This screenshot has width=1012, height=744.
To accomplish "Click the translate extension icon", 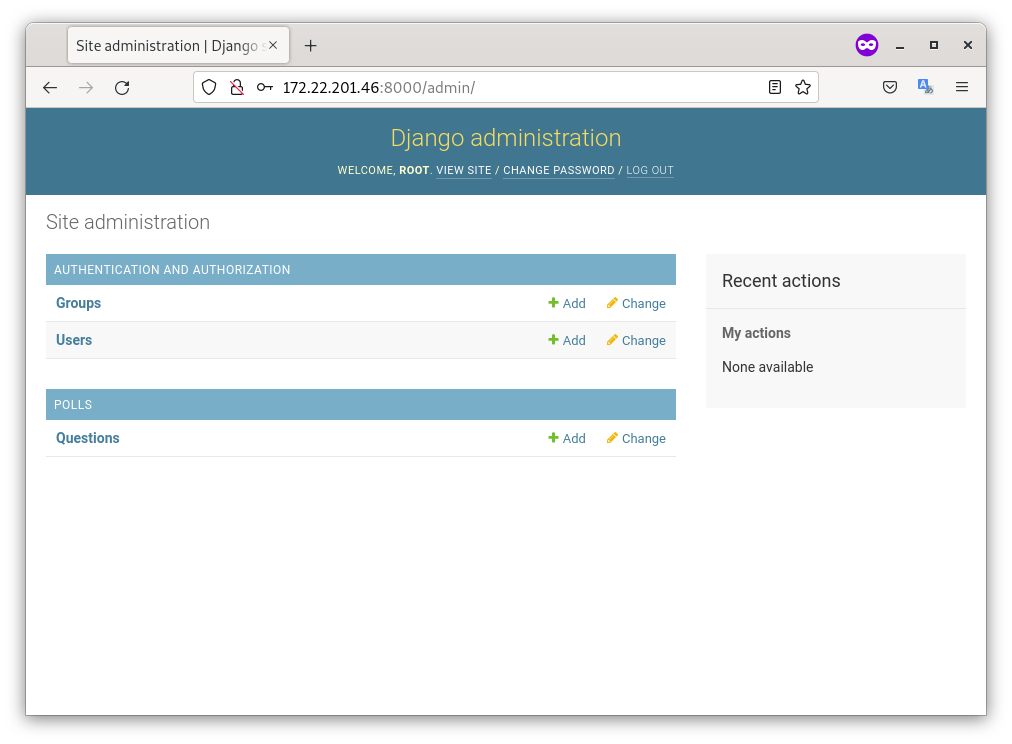I will [925, 88].
